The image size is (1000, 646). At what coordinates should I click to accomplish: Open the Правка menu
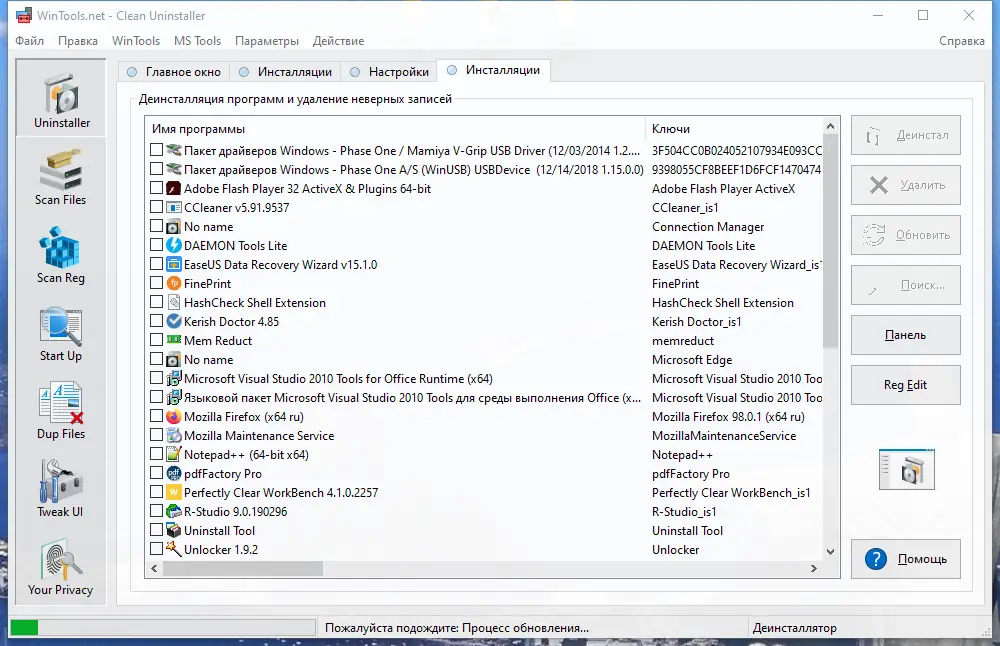pyautogui.click(x=78, y=41)
